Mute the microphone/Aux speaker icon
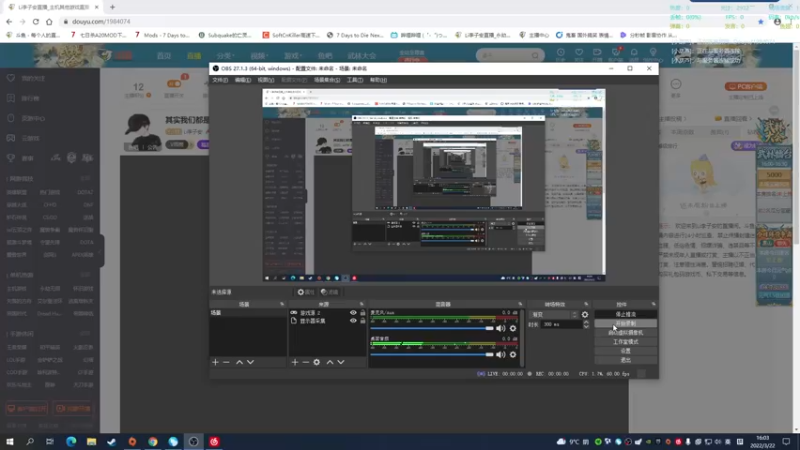The height and width of the screenshot is (450, 800). [501, 329]
